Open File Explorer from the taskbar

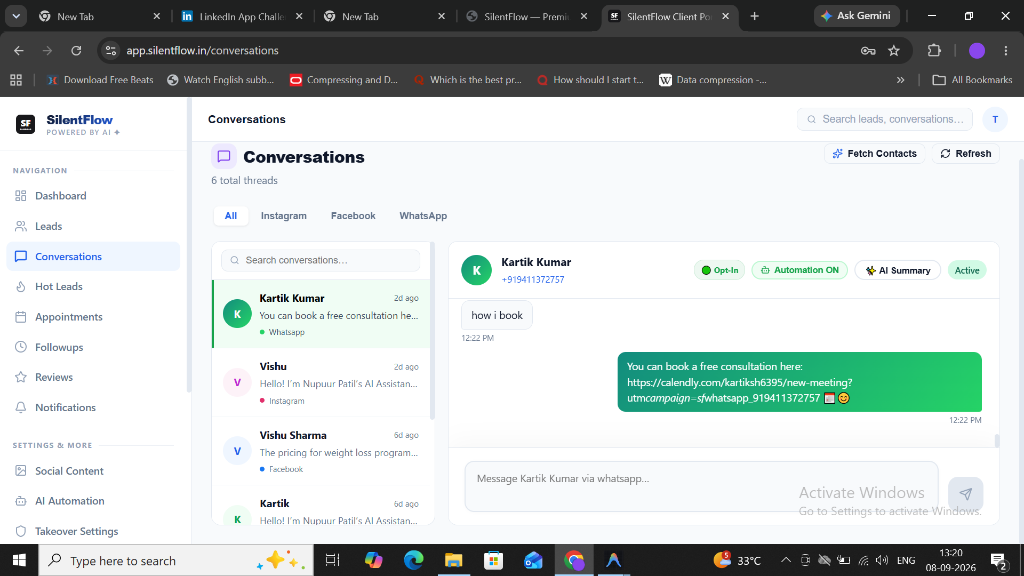click(x=453, y=560)
